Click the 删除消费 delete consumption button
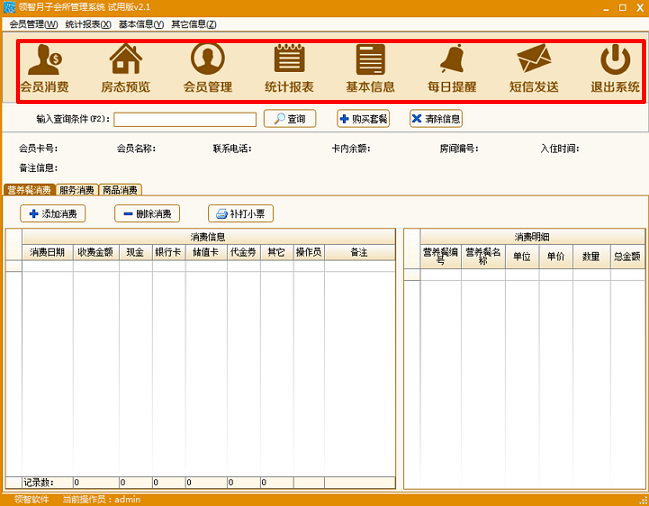This screenshot has height=506, width=649. [x=147, y=213]
